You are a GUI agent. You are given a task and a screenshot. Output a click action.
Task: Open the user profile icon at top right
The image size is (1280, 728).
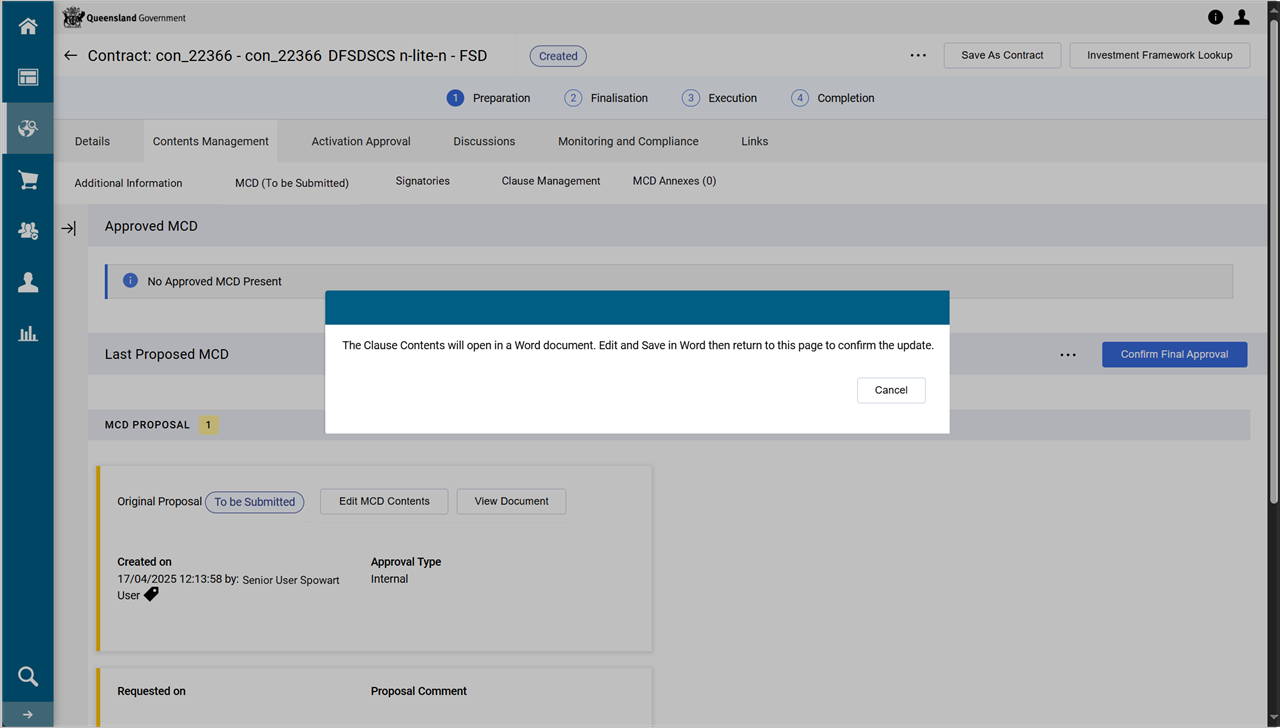tap(1241, 17)
